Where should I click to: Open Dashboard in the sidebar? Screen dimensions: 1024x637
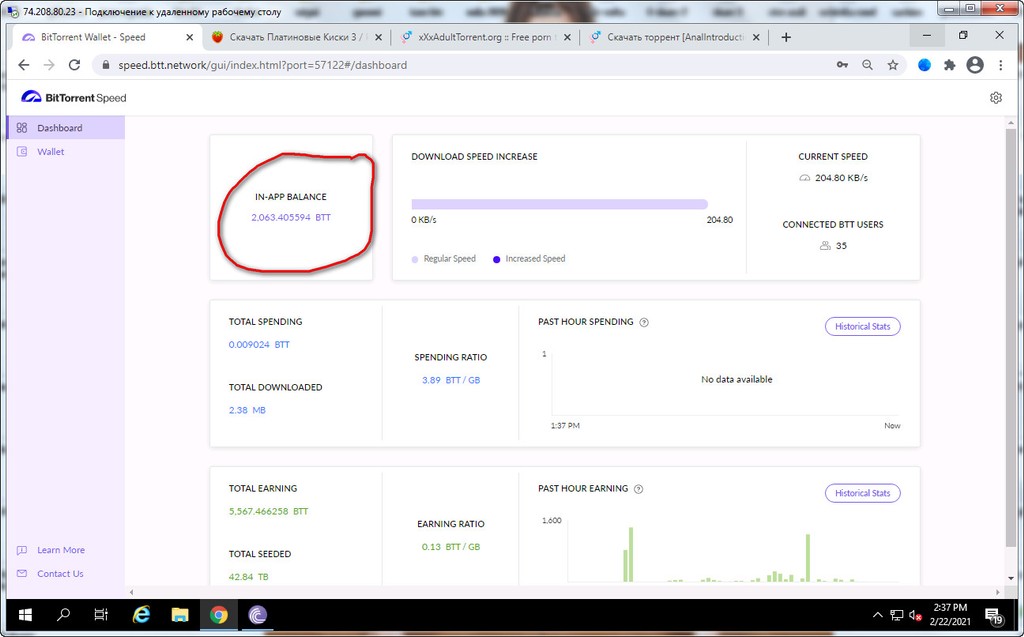point(66,127)
